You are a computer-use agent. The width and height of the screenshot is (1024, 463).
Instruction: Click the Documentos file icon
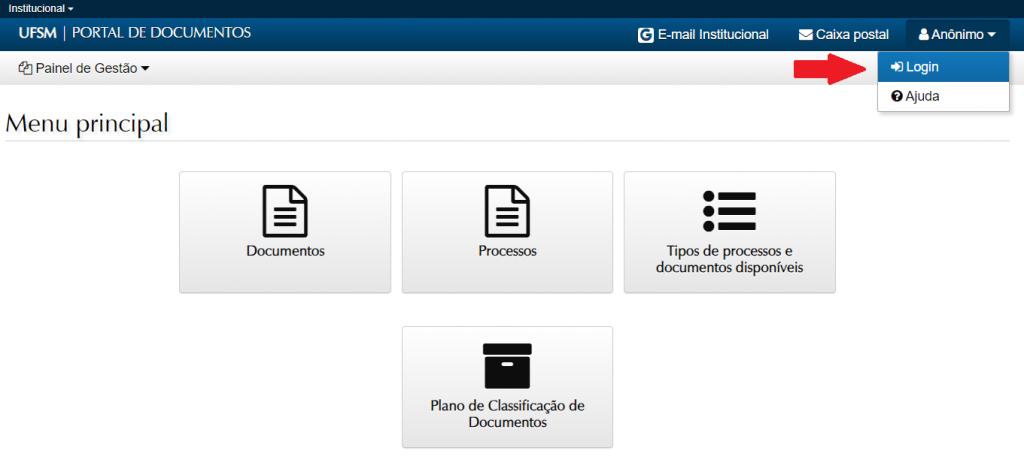pyautogui.click(x=285, y=211)
